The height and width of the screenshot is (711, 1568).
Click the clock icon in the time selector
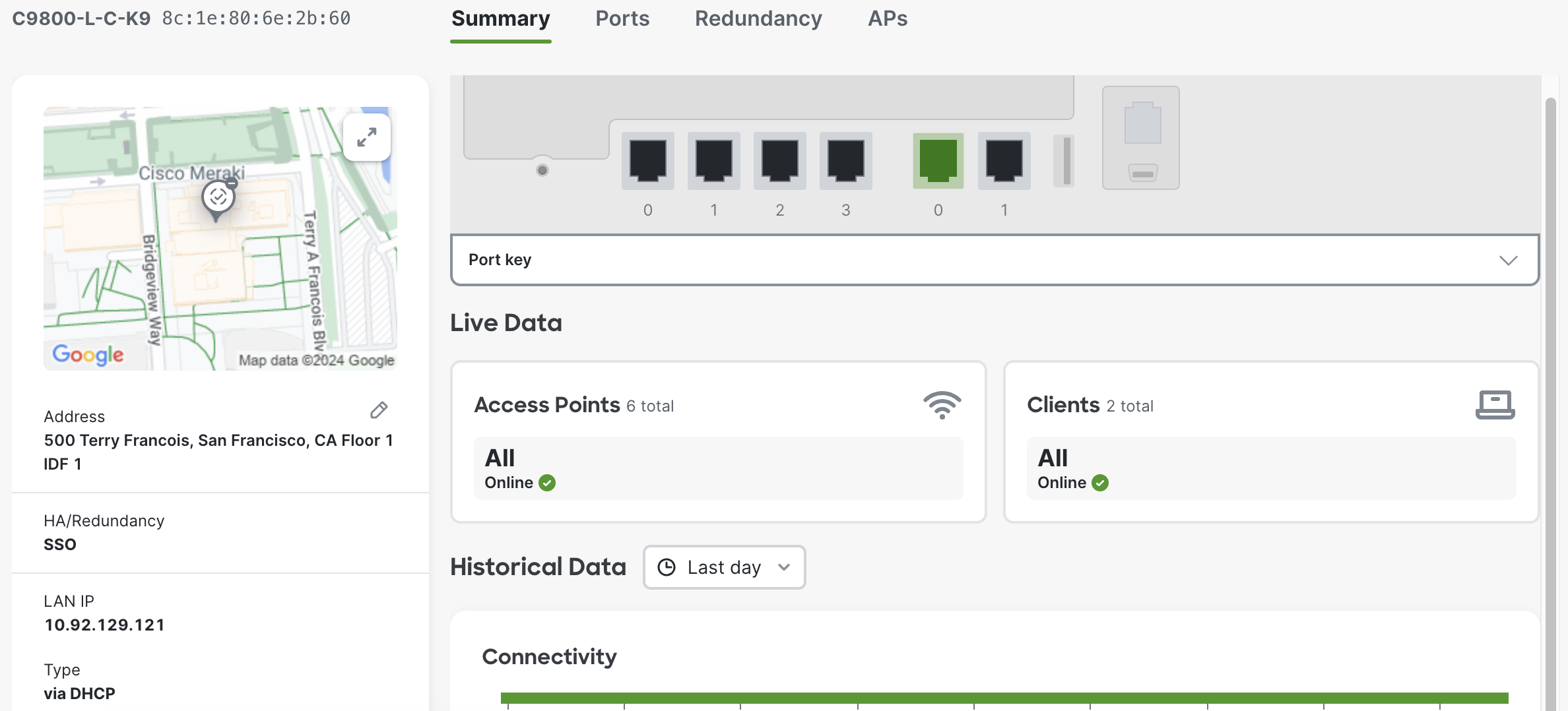pyautogui.click(x=667, y=567)
